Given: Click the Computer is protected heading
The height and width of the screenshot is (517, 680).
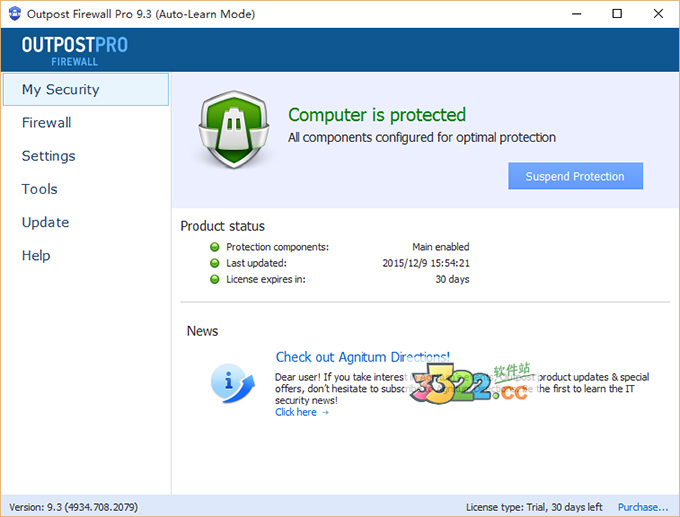Looking at the screenshot, I should coord(377,115).
